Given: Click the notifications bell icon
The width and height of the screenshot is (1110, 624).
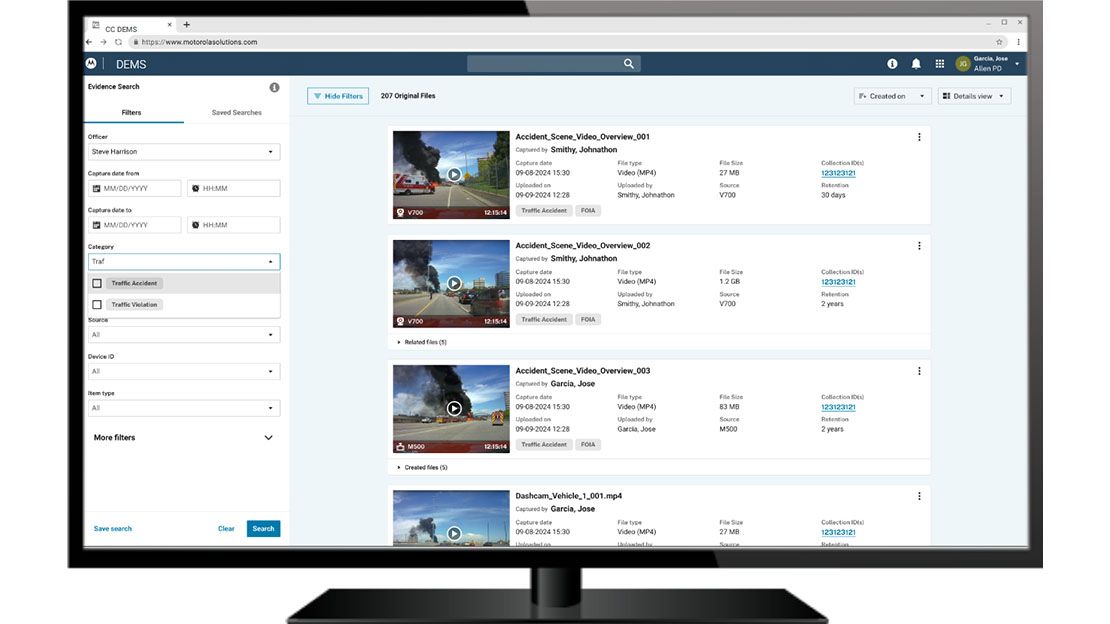Looking at the screenshot, I should tap(916, 64).
